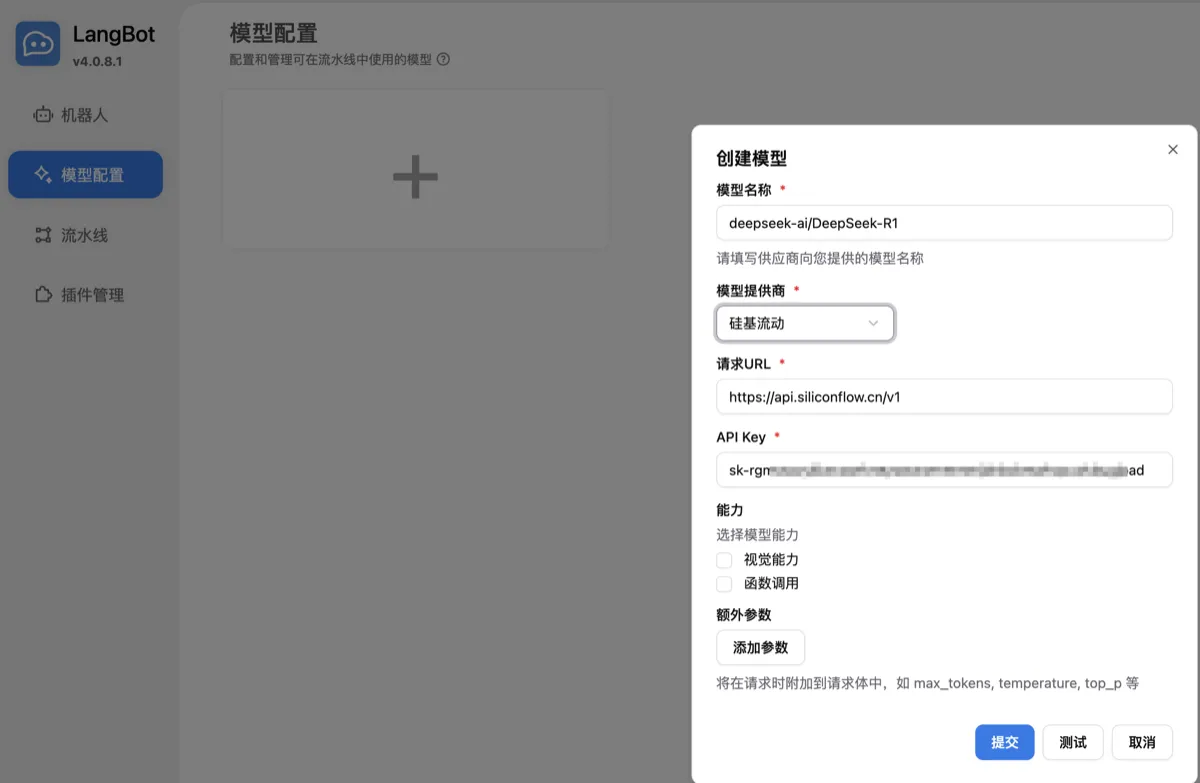Click the 请求URL input field

point(944,396)
